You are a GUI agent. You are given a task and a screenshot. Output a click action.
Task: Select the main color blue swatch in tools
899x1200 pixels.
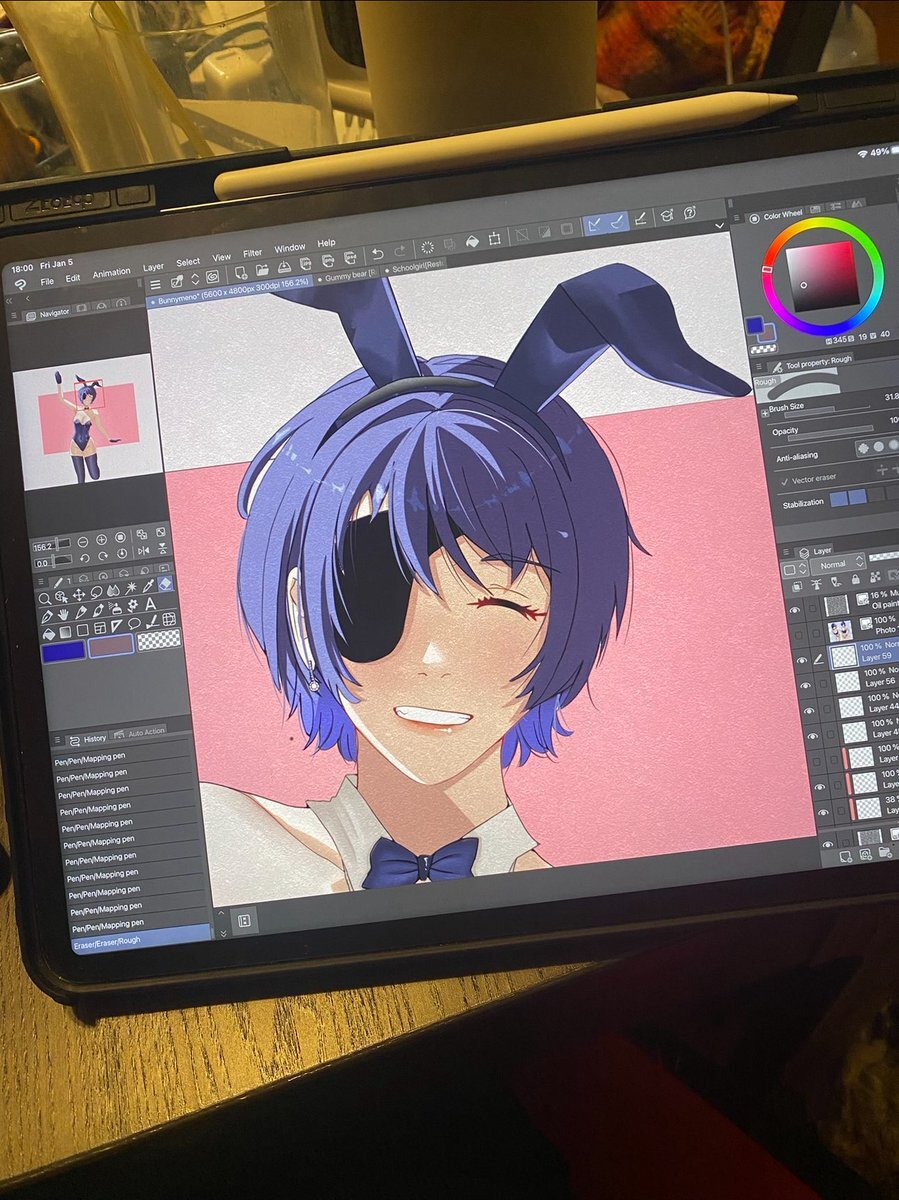[62, 651]
